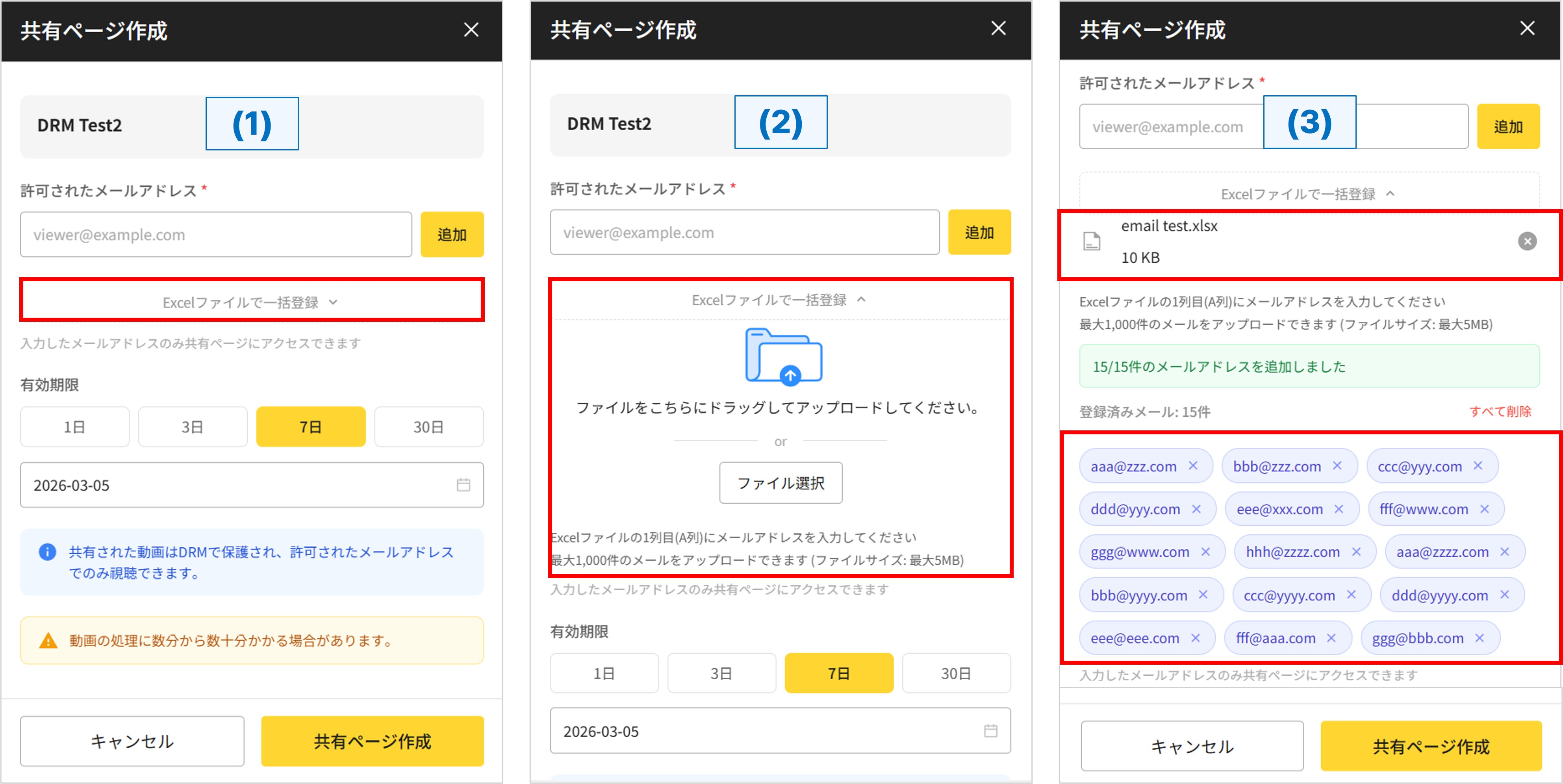This screenshot has height=784, width=1563.
Task: Open calendar icon in first panel date field
Action: click(x=463, y=485)
